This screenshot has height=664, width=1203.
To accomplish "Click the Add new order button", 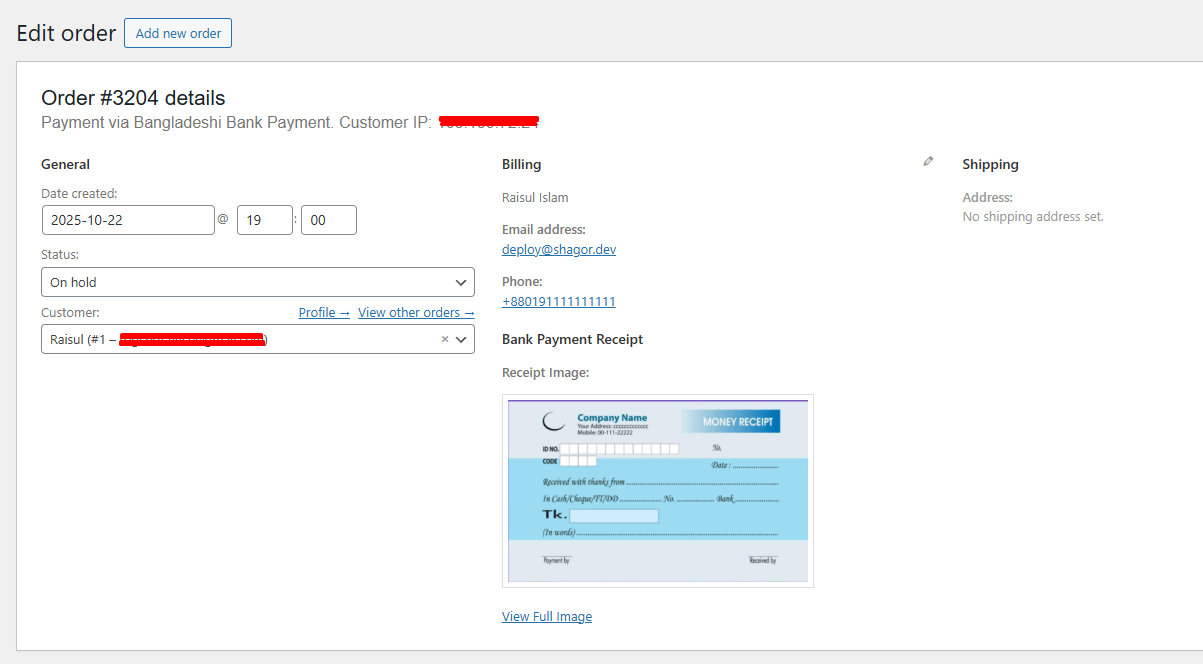I will (x=178, y=33).
